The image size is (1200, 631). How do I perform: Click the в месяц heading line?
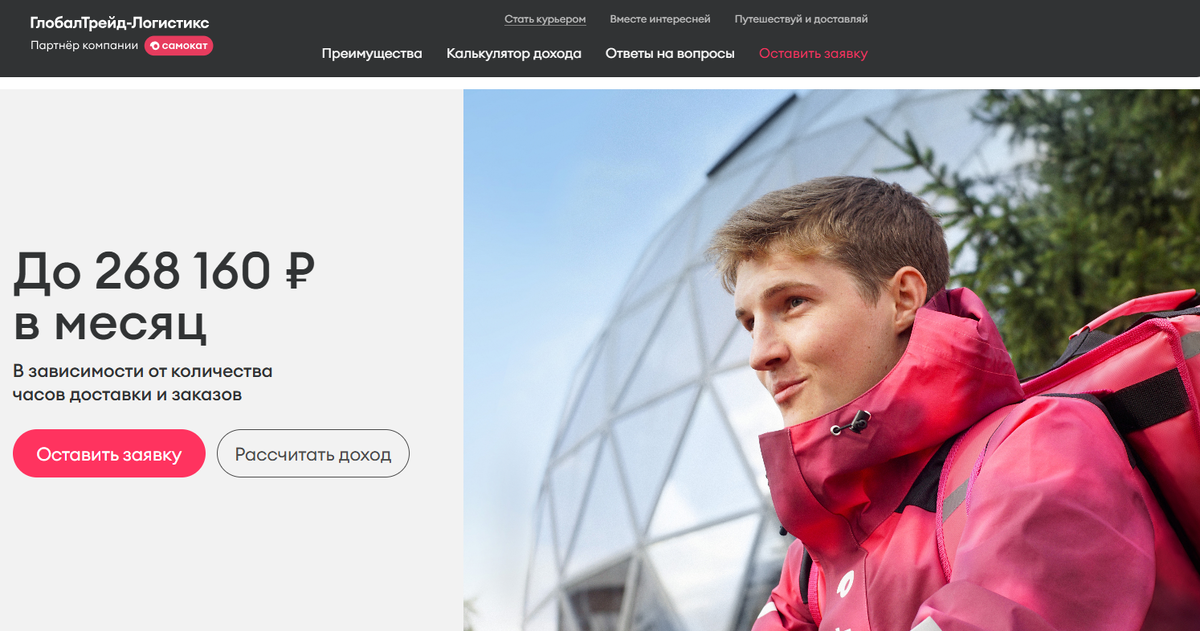click(111, 323)
